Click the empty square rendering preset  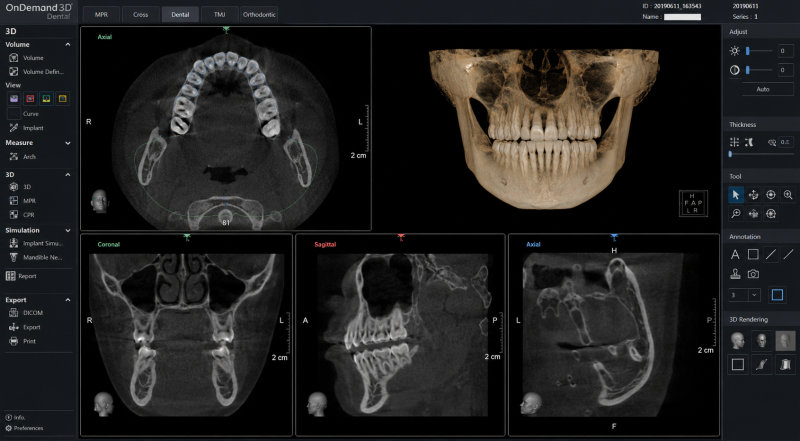pos(737,364)
